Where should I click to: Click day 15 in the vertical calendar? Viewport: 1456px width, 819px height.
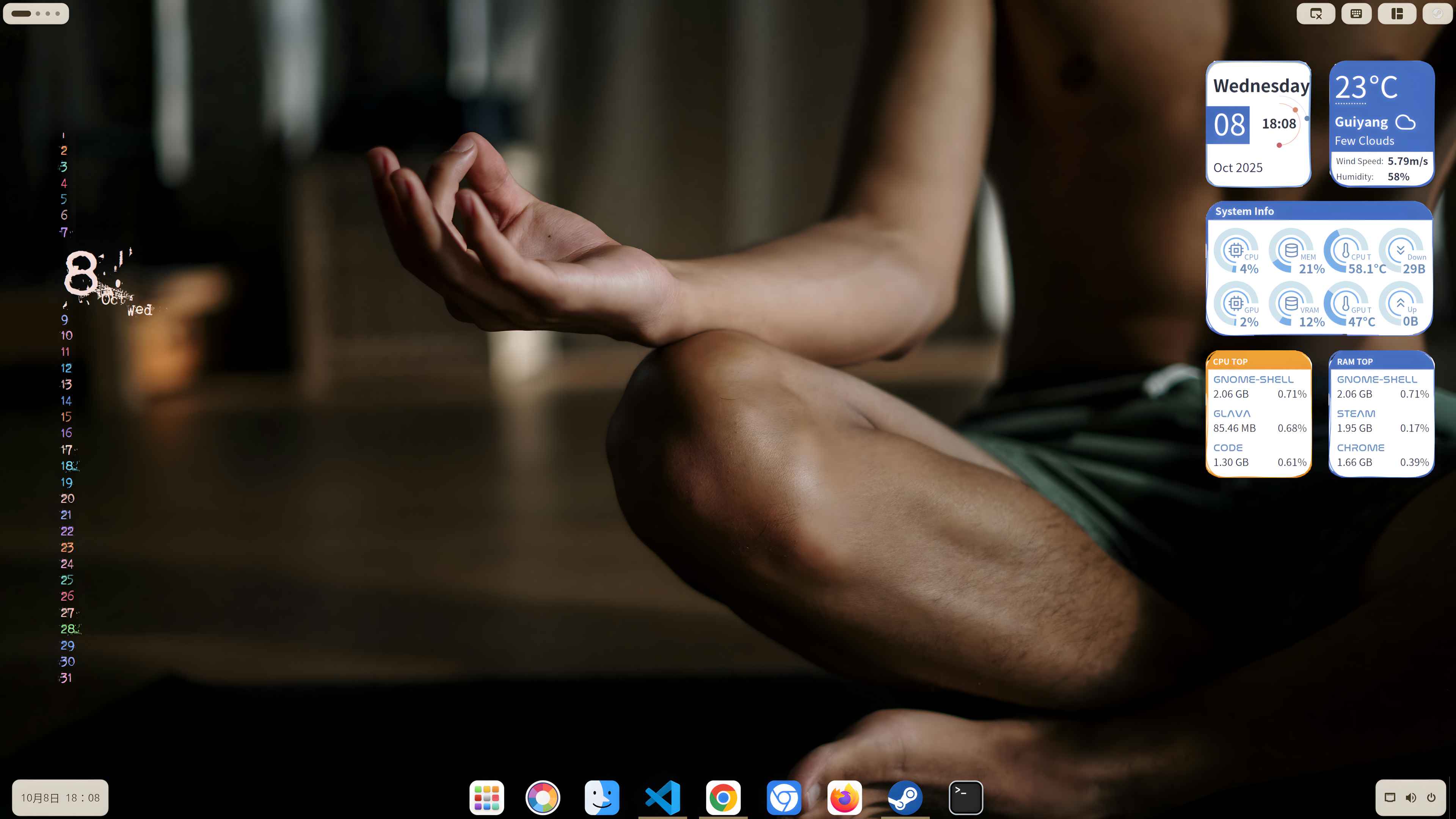pos(66,417)
